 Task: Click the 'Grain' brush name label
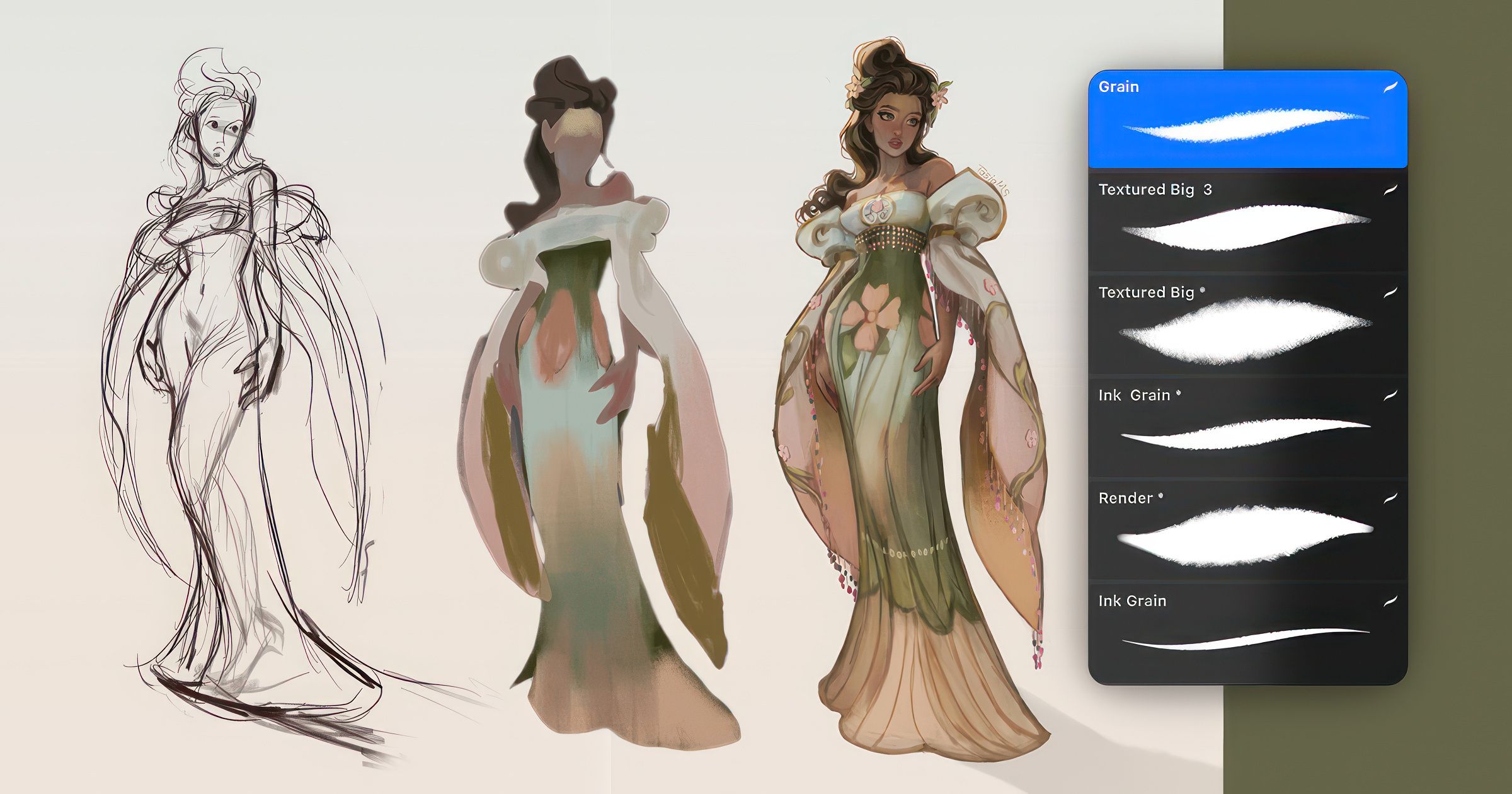point(1118,87)
